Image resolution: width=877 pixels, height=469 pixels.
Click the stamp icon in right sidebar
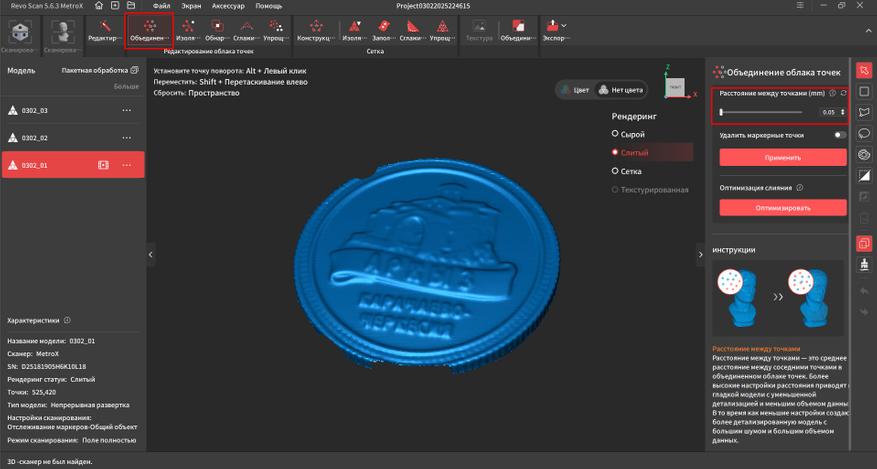pos(864,264)
